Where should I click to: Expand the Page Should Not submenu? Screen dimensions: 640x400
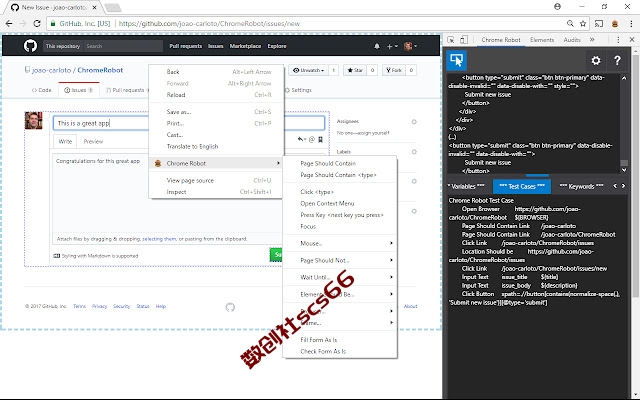340,260
